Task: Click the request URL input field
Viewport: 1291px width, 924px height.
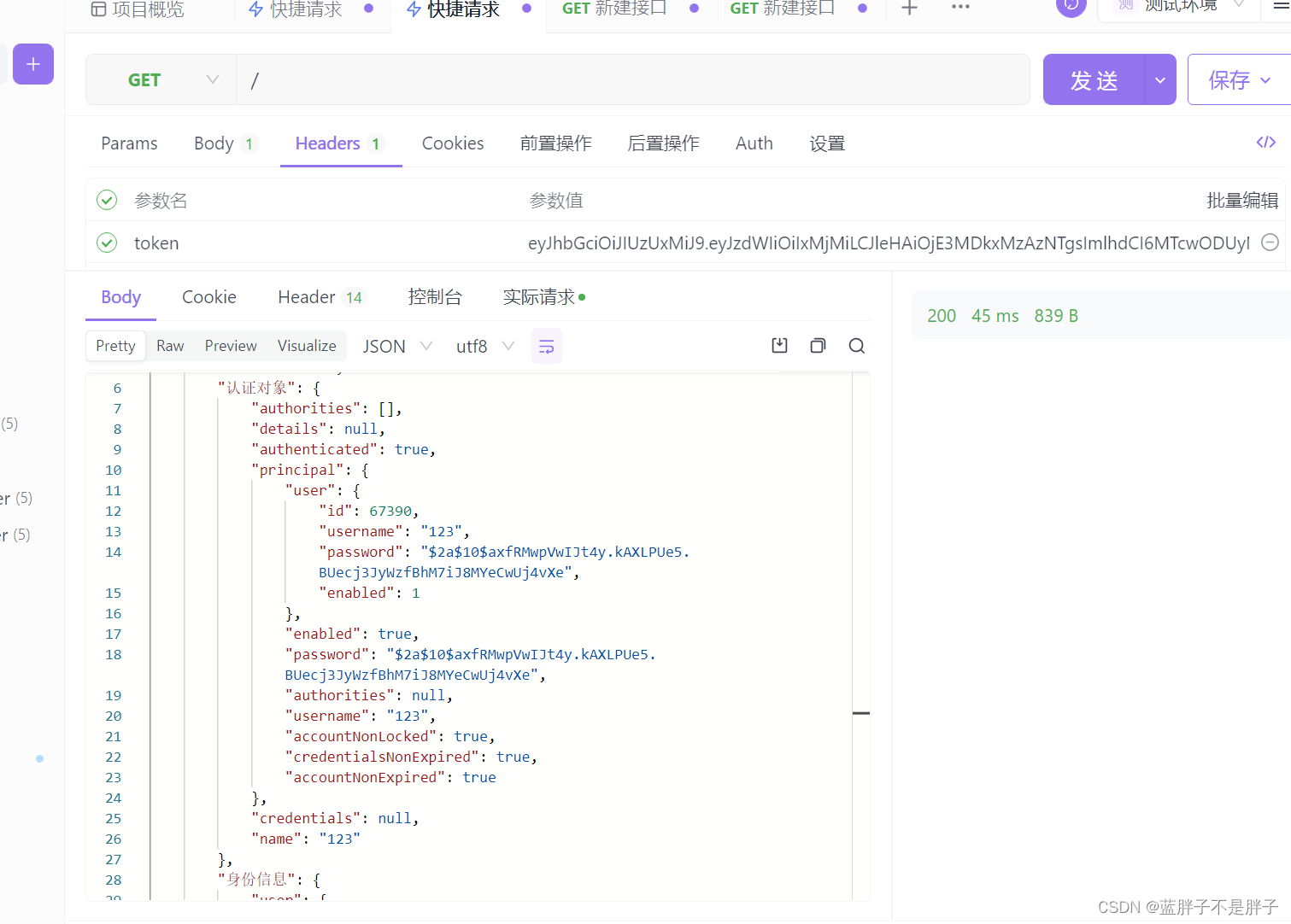Action: tap(633, 79)
